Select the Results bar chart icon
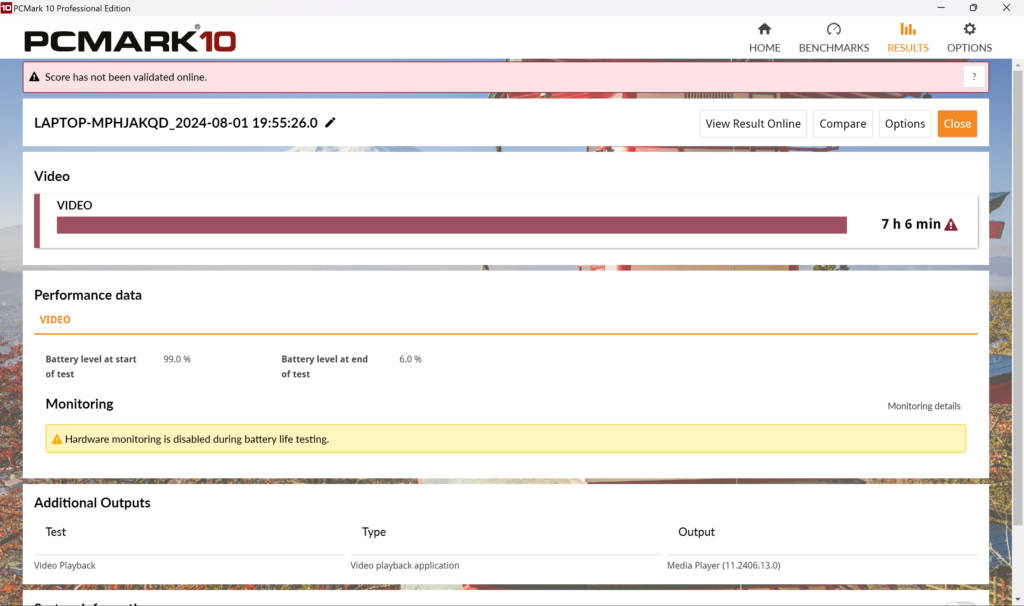This screenshot has height=606, width=1024. coord(907,30)
